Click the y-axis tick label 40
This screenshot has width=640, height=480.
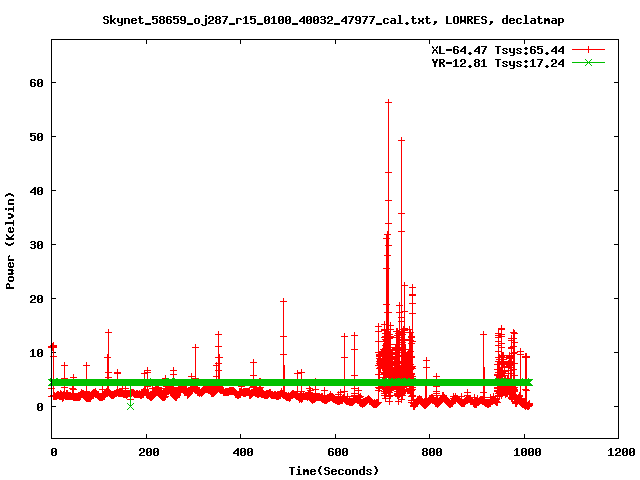click(36, 191)
